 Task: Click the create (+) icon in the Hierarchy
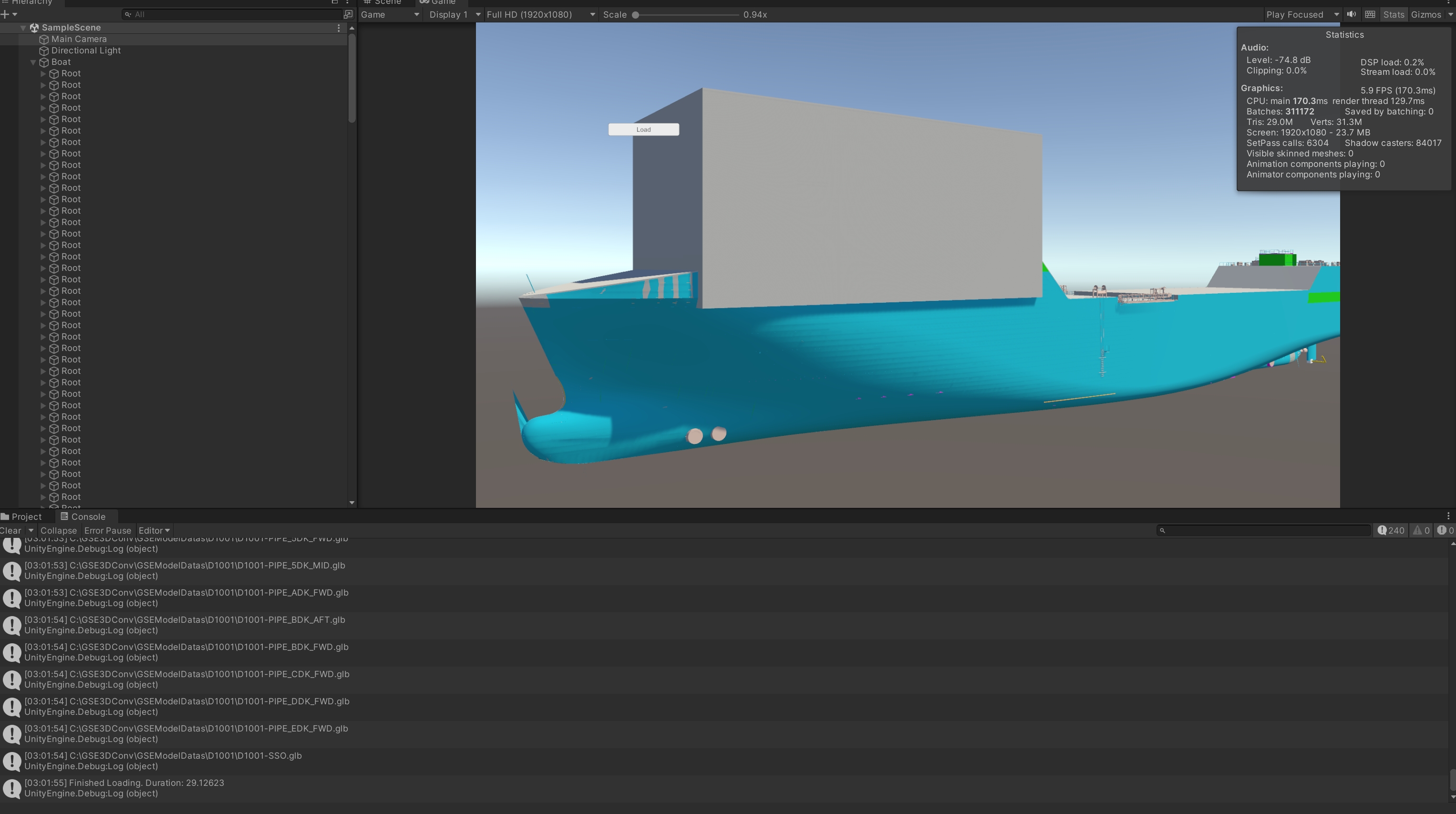click(x=6, y=14)
